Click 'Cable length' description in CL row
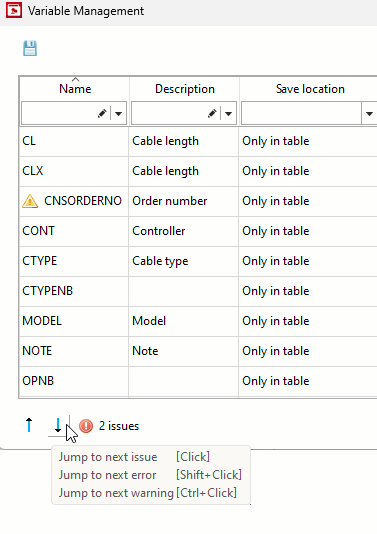Image resolution: width=377 pixels, height=534 pixels. [x=184, y=141]
